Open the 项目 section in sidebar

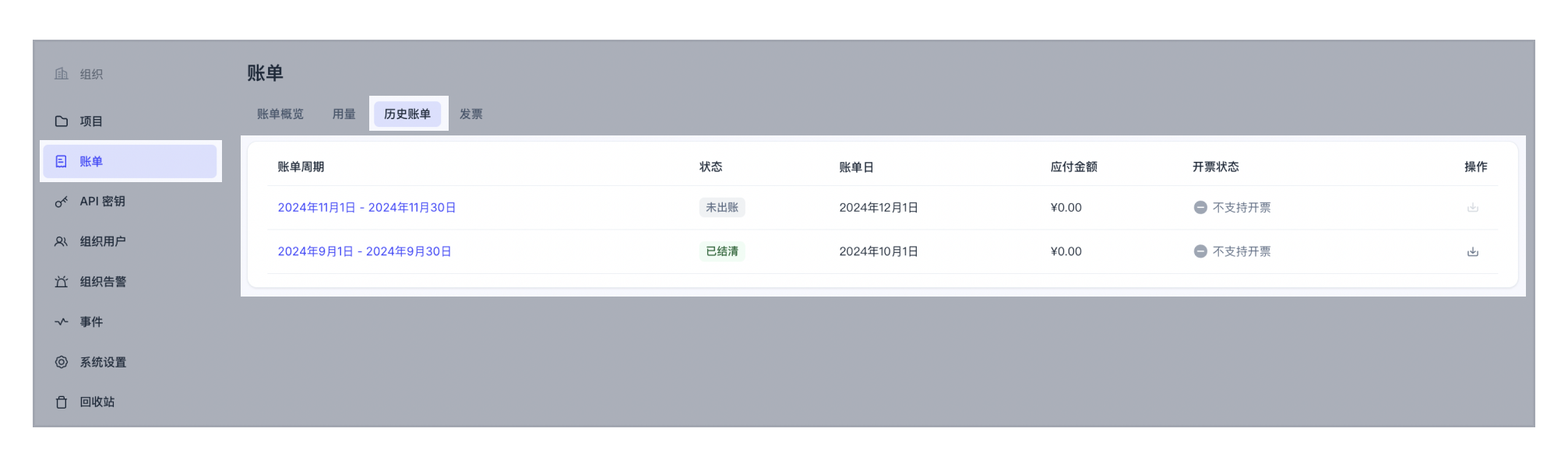pyautogui.click(x=92, y=121)
